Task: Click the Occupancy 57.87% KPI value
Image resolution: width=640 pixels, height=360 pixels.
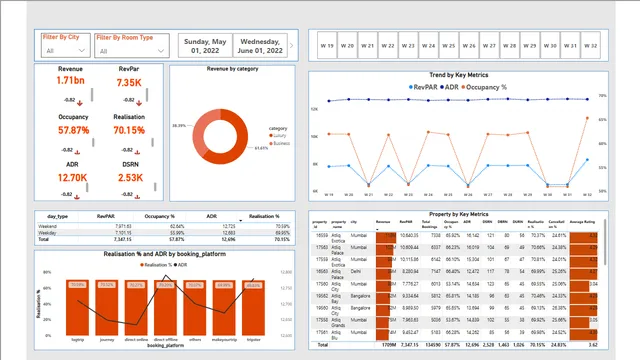Action: pyautogui.click(x=73, y=130)
